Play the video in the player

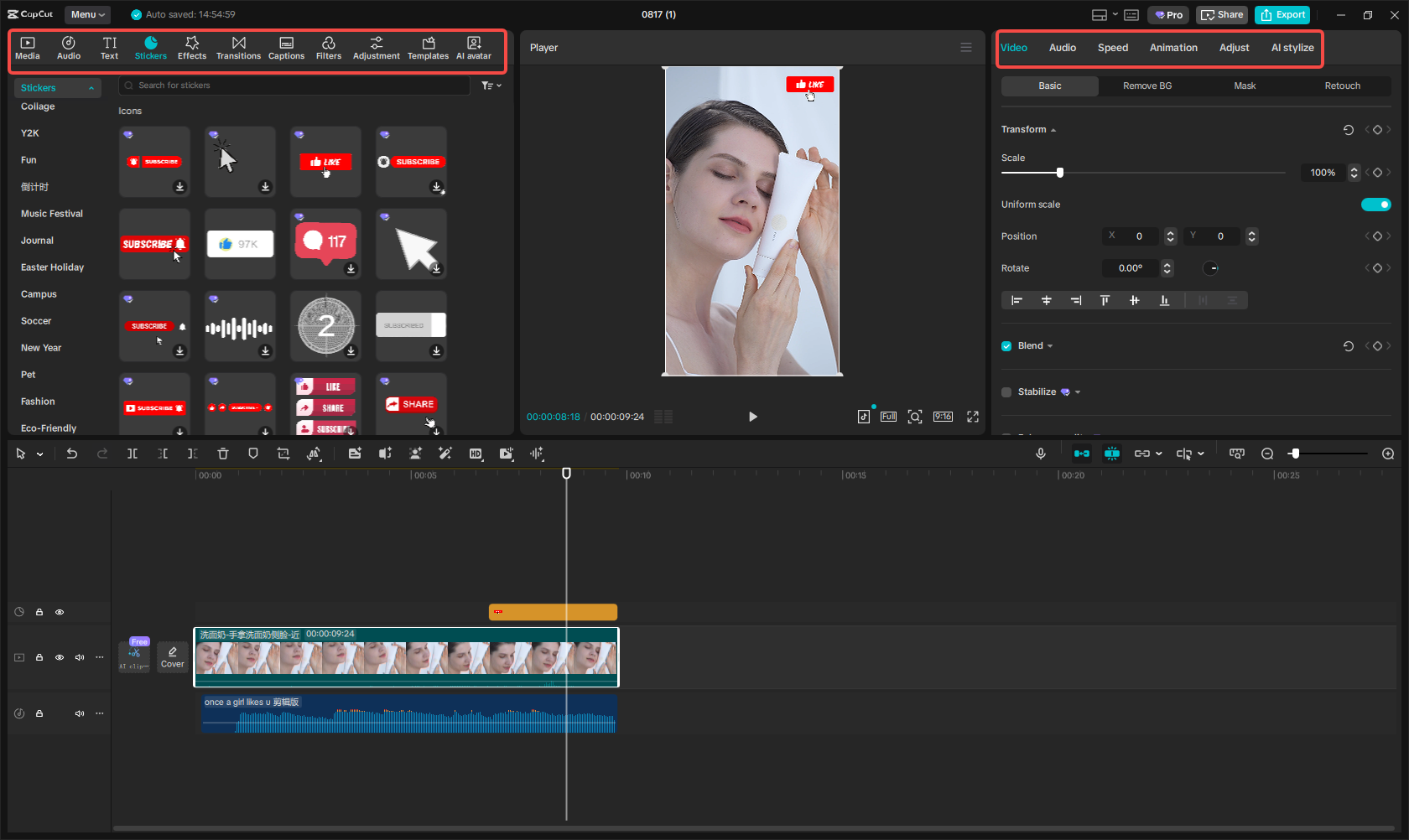[x=752, y=417]
